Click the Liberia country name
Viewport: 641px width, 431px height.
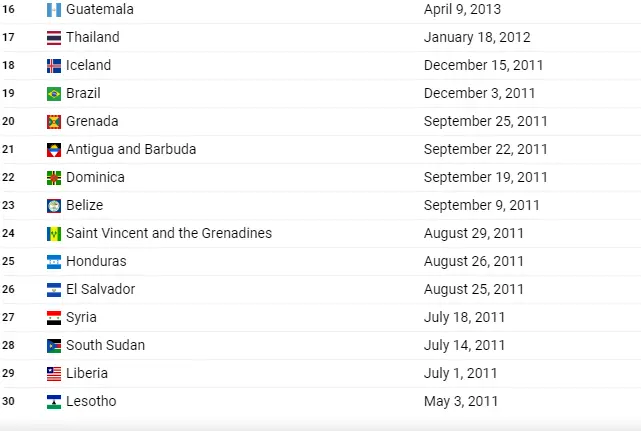click(87, 373)
